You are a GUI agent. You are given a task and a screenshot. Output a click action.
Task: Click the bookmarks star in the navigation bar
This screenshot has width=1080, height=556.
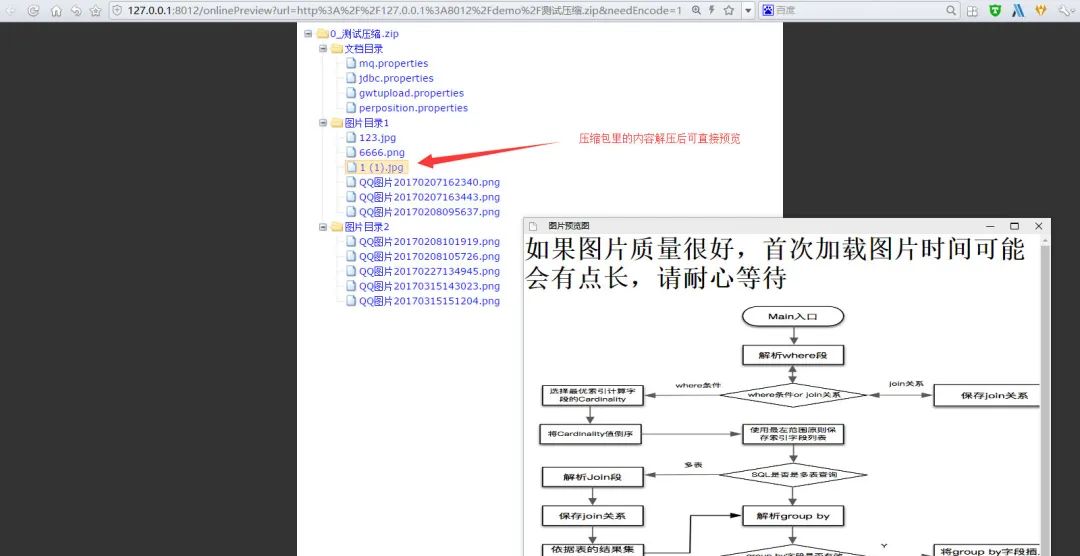tap(96, 10)
